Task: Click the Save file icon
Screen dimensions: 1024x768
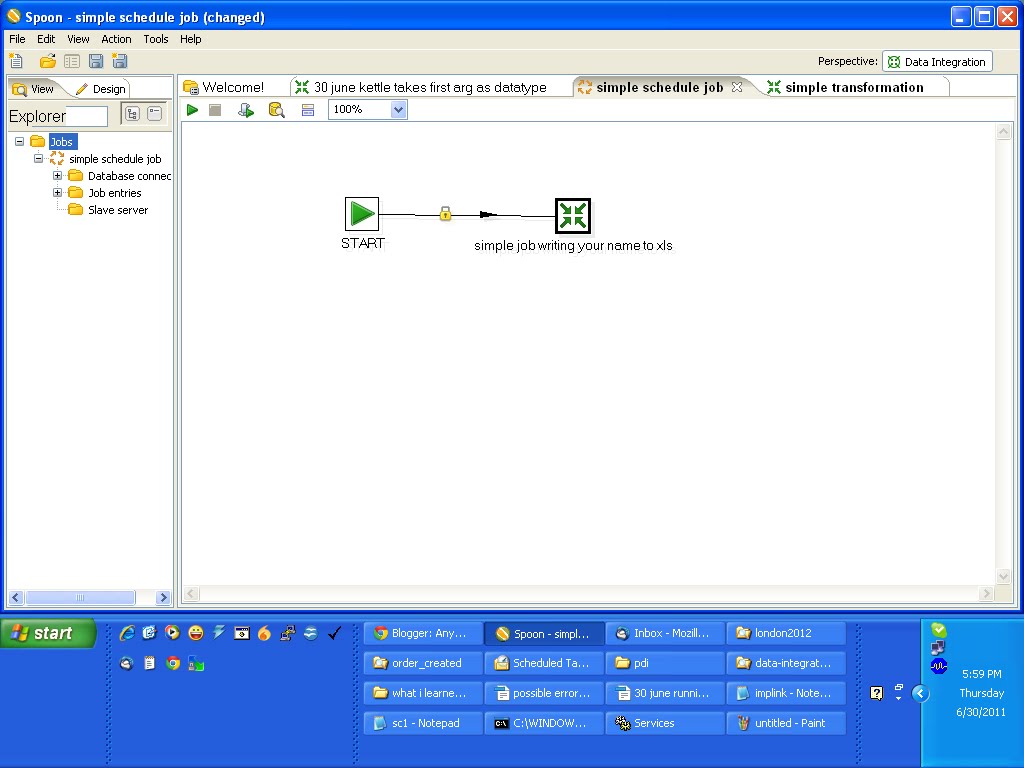Action: pos(95,61)
